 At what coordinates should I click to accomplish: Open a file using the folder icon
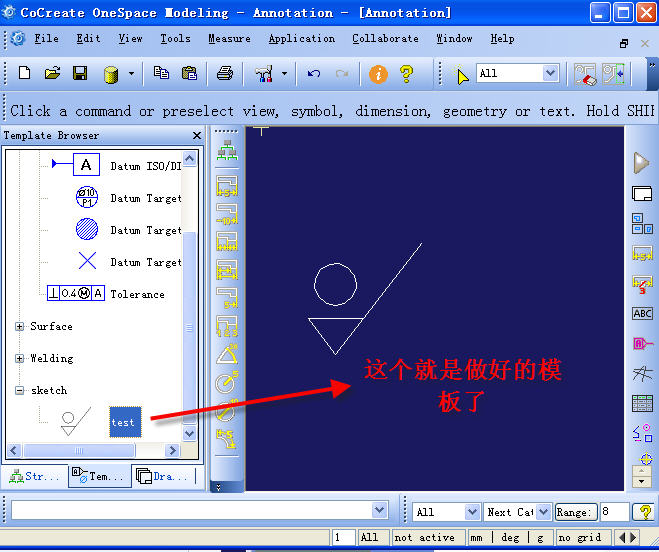53,74
